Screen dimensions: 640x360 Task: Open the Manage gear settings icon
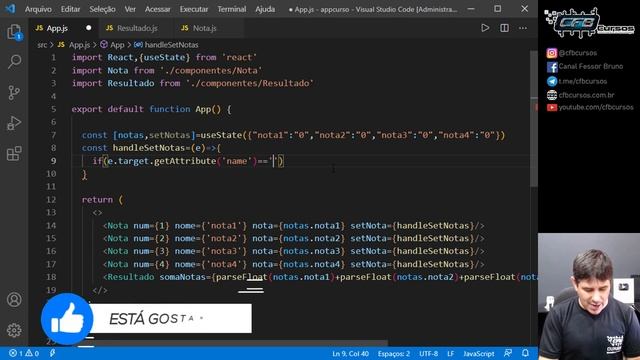coord(14,330)
